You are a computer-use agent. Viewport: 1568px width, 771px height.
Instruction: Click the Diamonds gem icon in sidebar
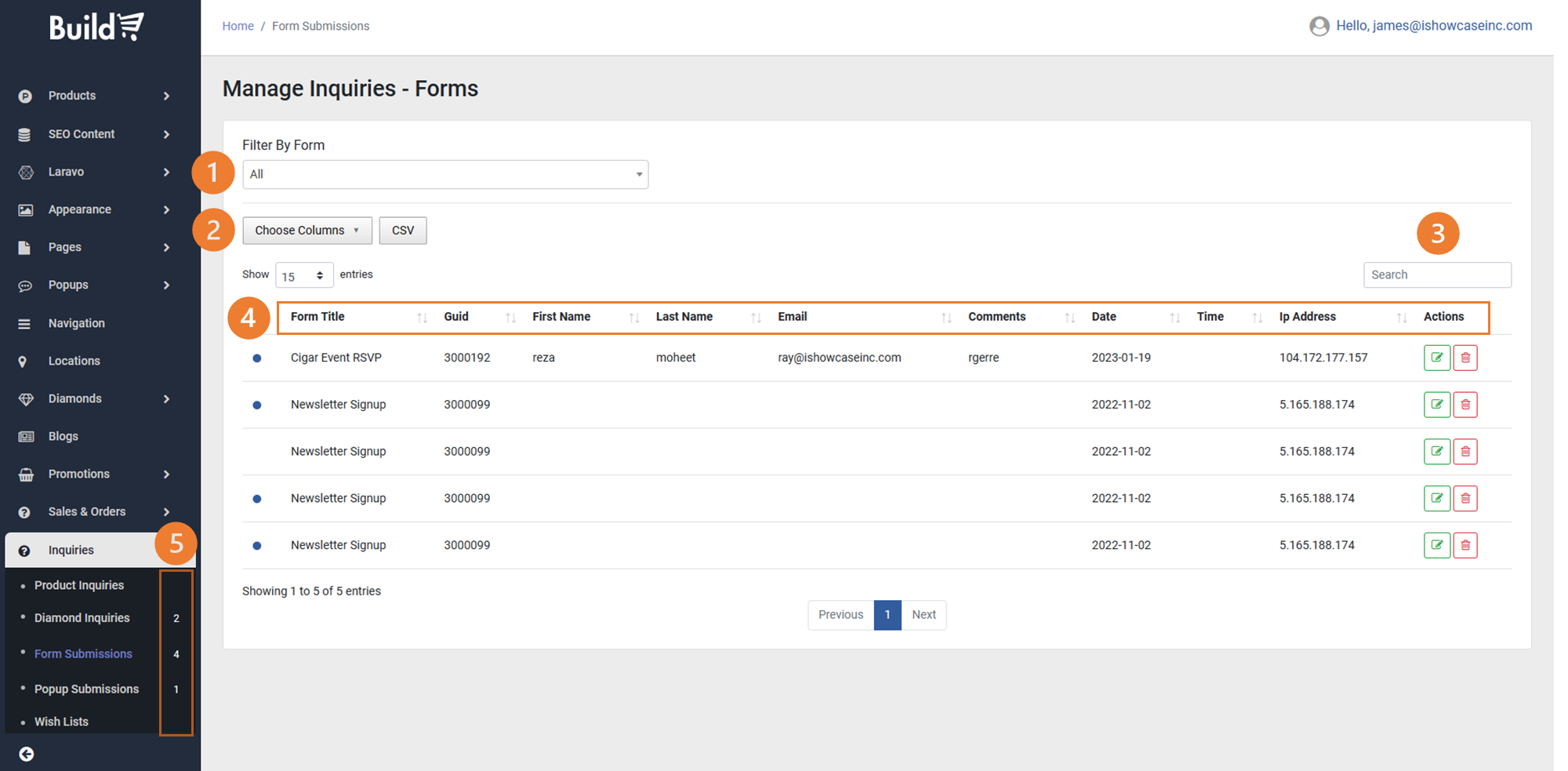pyautogui.click(x=26, y=399)
